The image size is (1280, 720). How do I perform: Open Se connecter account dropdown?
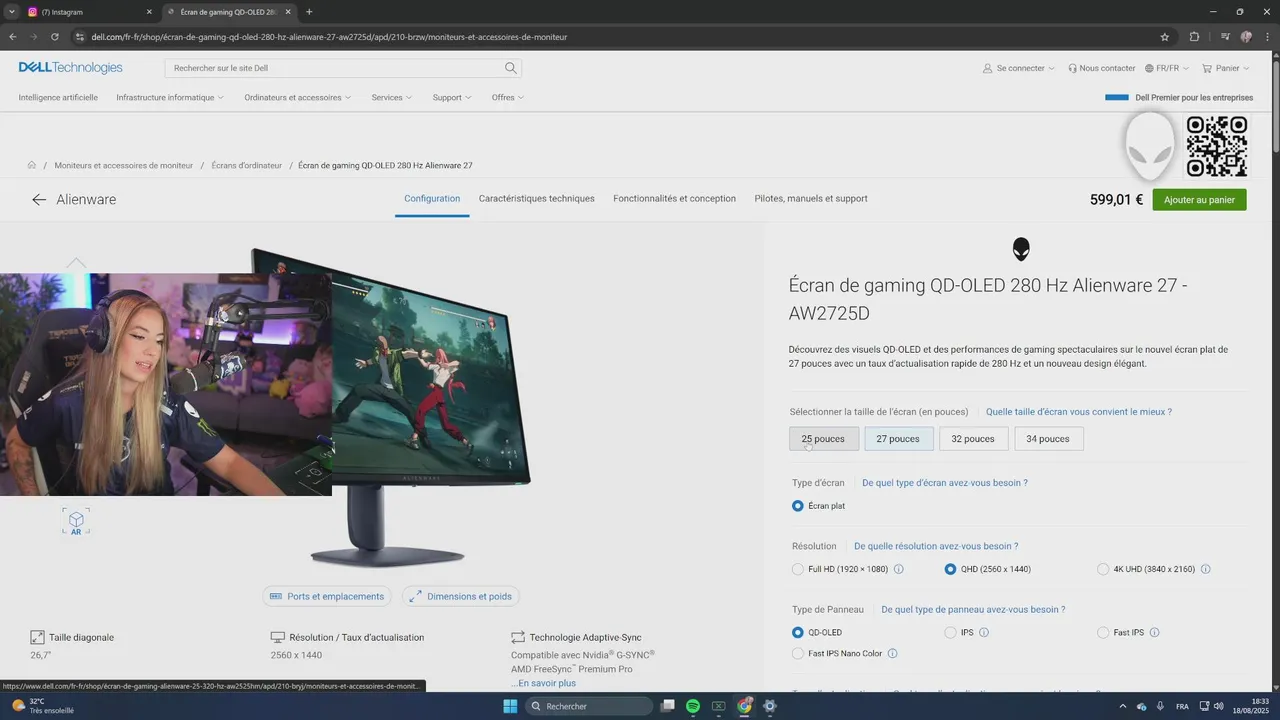1019,68
